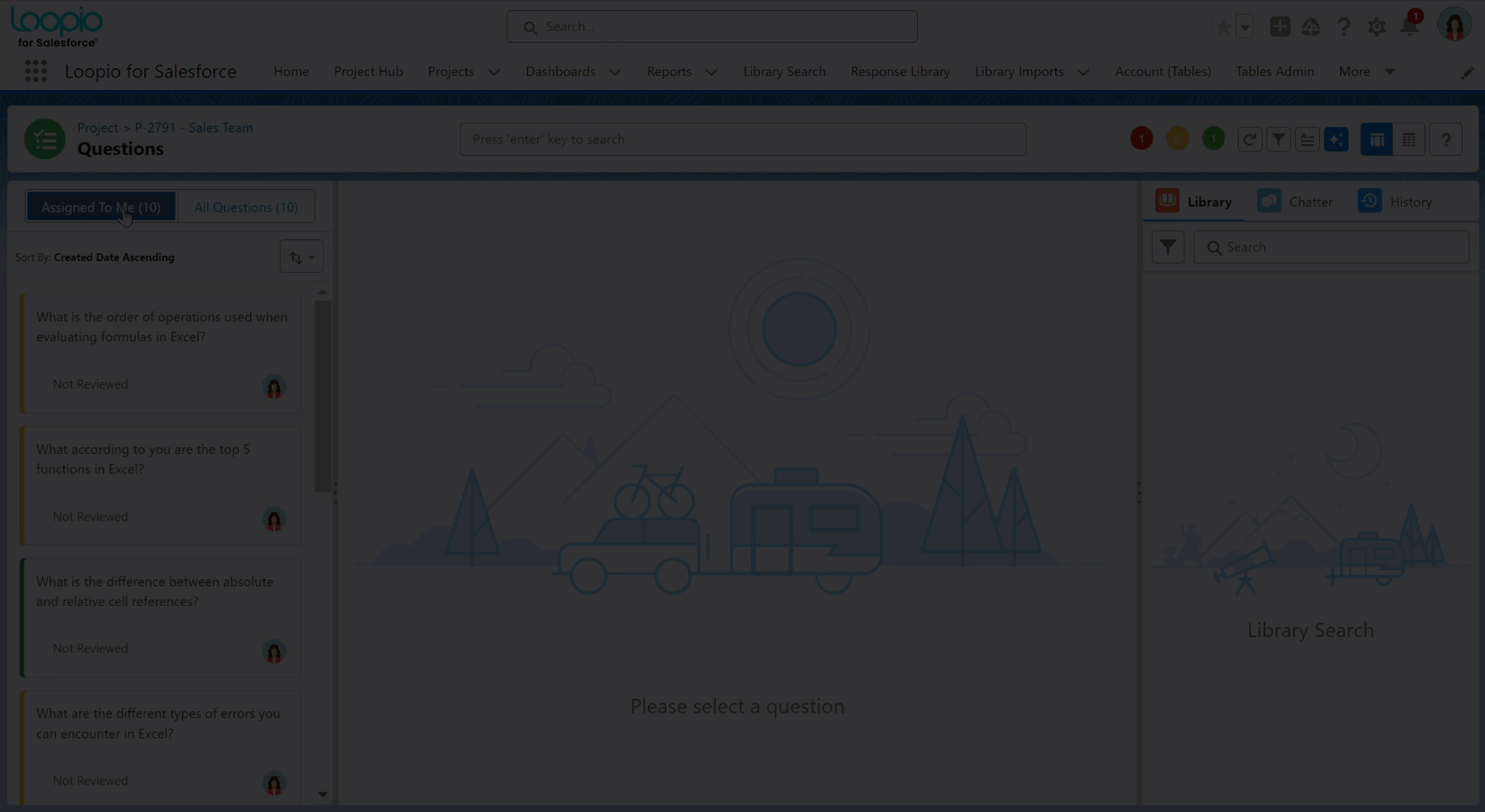Open Trailhead guidance icon
The height and width of the screenshot is (812, 1485).
coord(1311,27)
